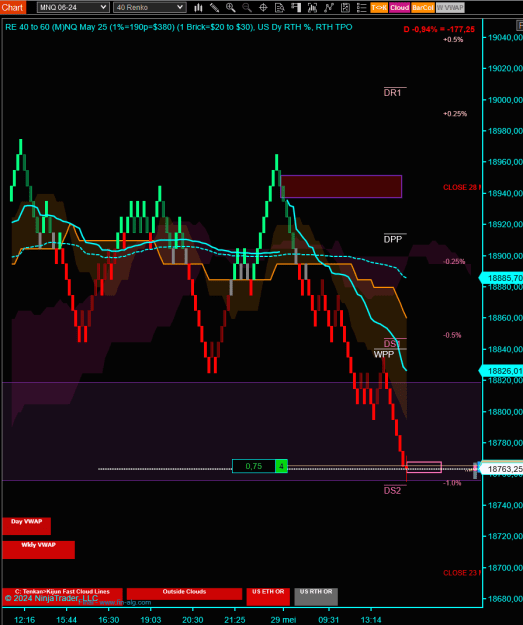This screenshot has height=625, width=523.
Task: Click the zoom in magnifier
Action: click(x=230, y=7)
